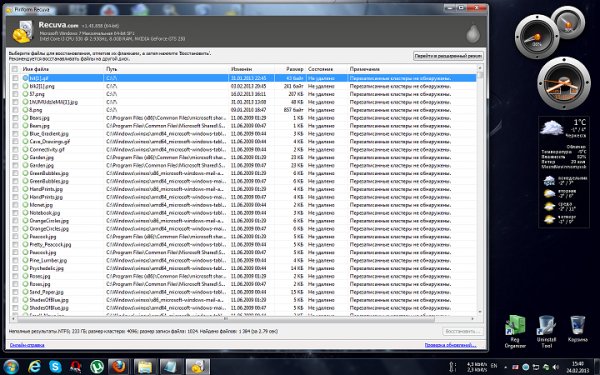Select the Pine_Lumber.jpg file name
Image resolution: width=600 pixels, height=375 pixels.
pyautogui.click(x=48, y=260)
